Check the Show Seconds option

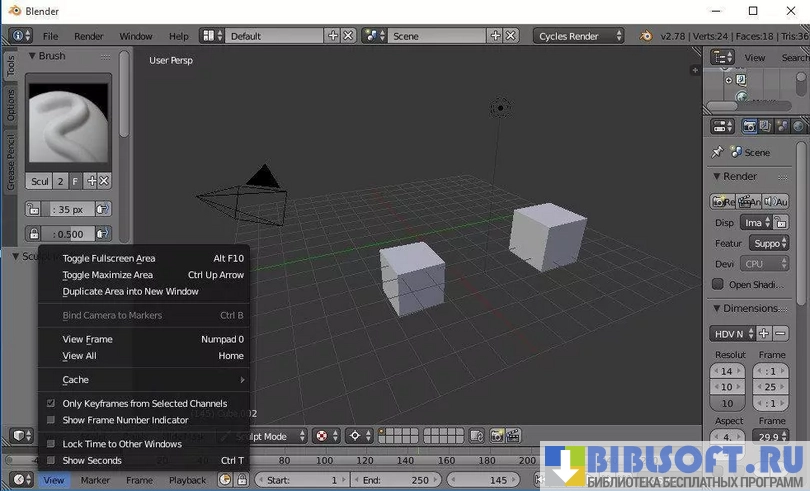click(x=52, y=461)
